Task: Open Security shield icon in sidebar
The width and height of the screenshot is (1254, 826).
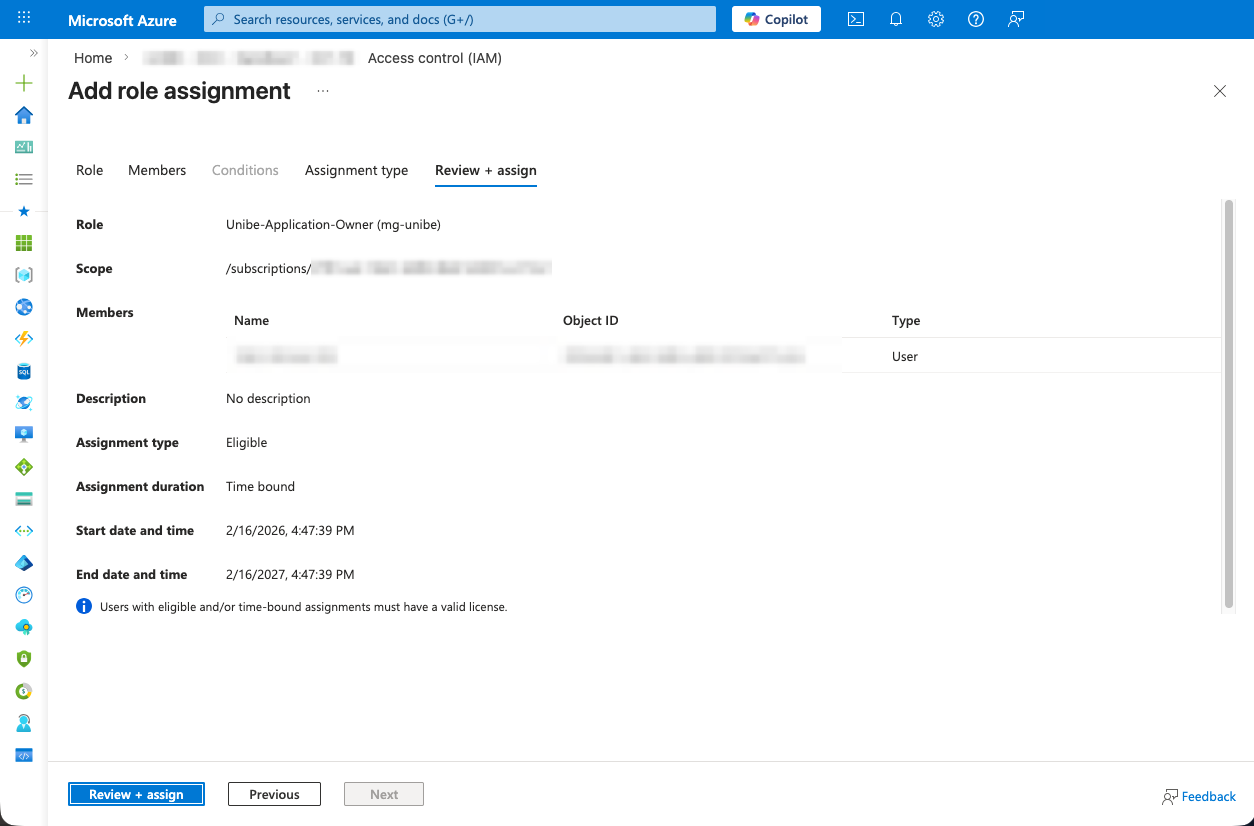Action: 24,659
